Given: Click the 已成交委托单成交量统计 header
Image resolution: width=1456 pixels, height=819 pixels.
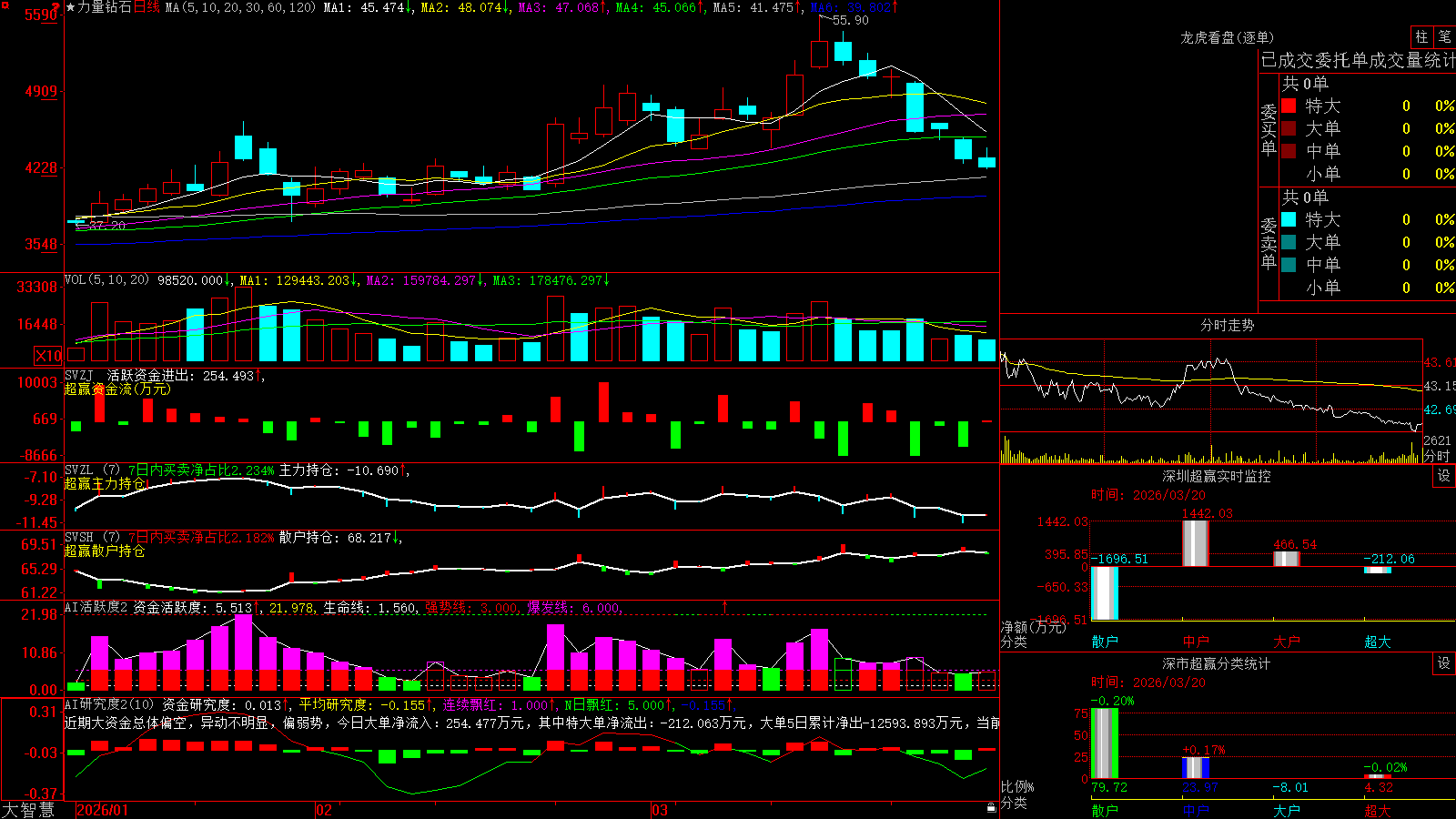Looking at the screenshot, I should point(1358,60).
